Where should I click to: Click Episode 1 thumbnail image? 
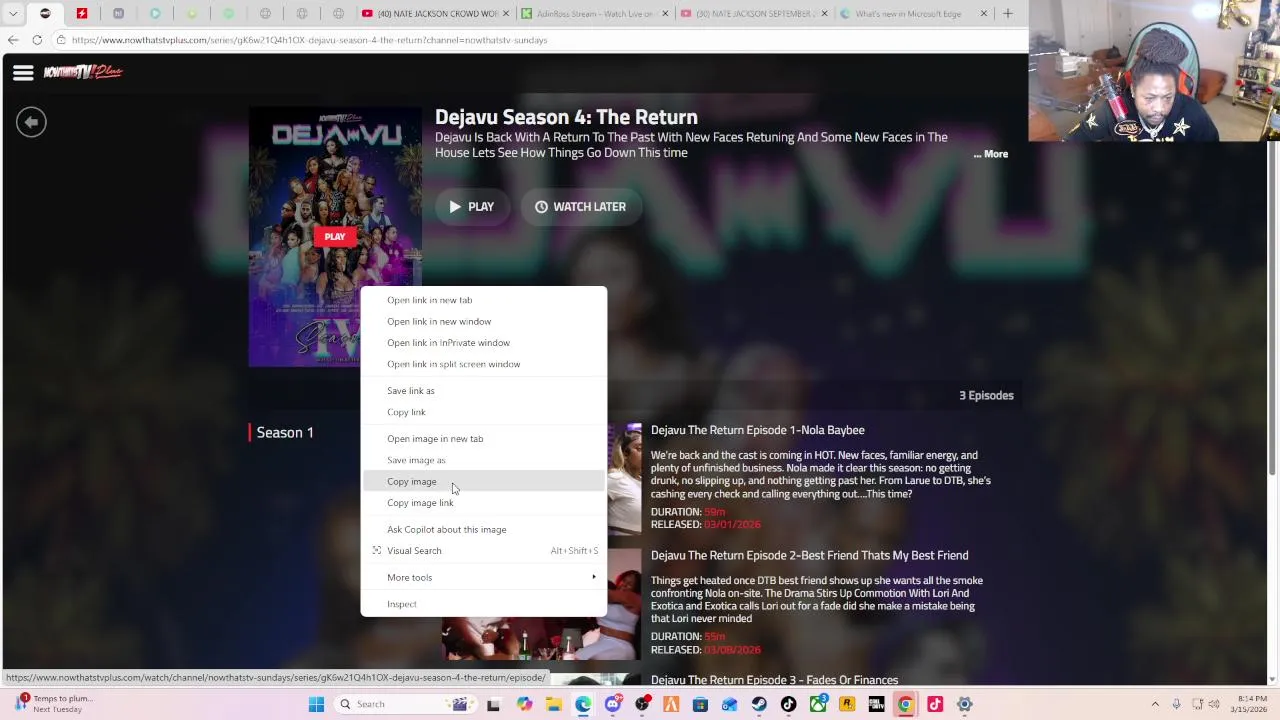[x=624, y=479]
